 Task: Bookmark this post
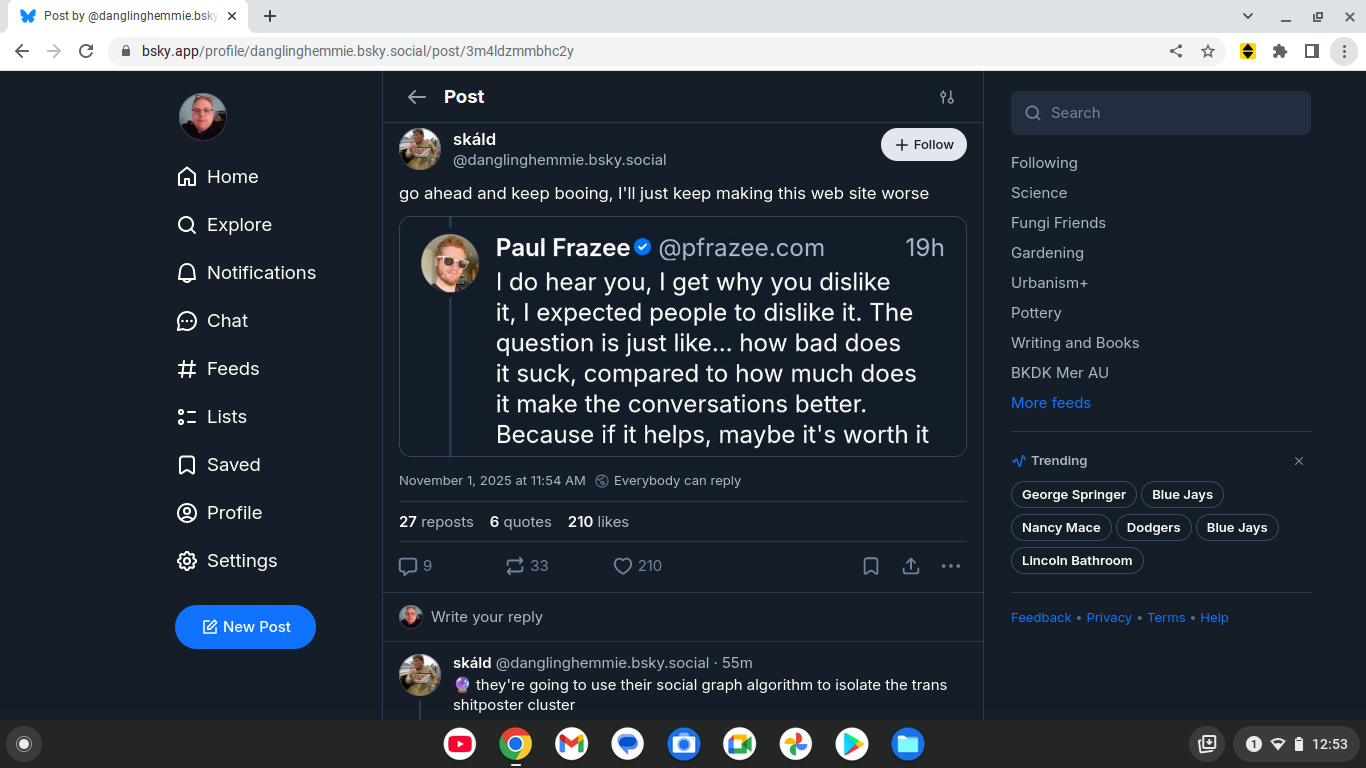pos(871,566)
